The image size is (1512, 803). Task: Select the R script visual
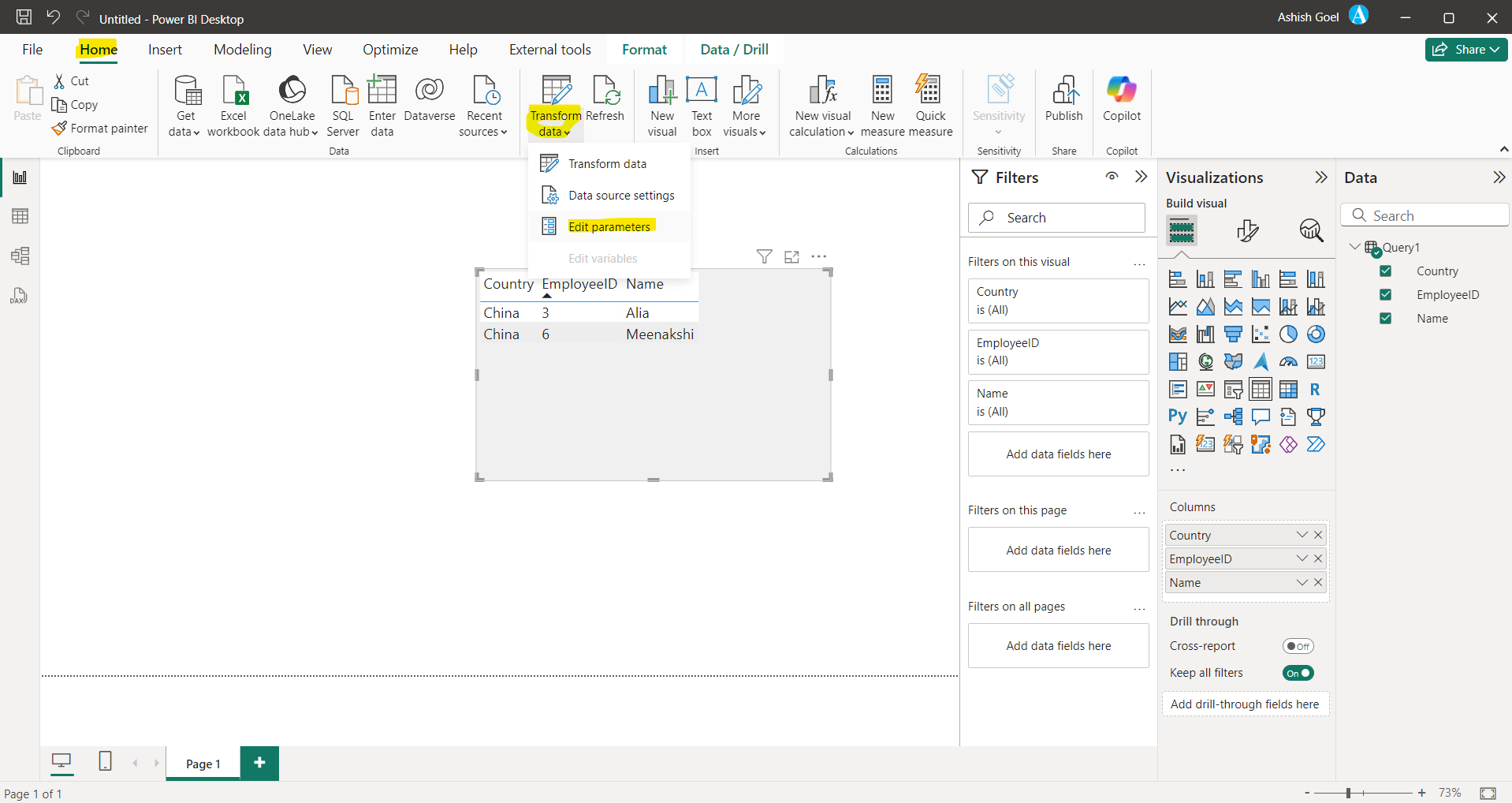point(1315,389)
